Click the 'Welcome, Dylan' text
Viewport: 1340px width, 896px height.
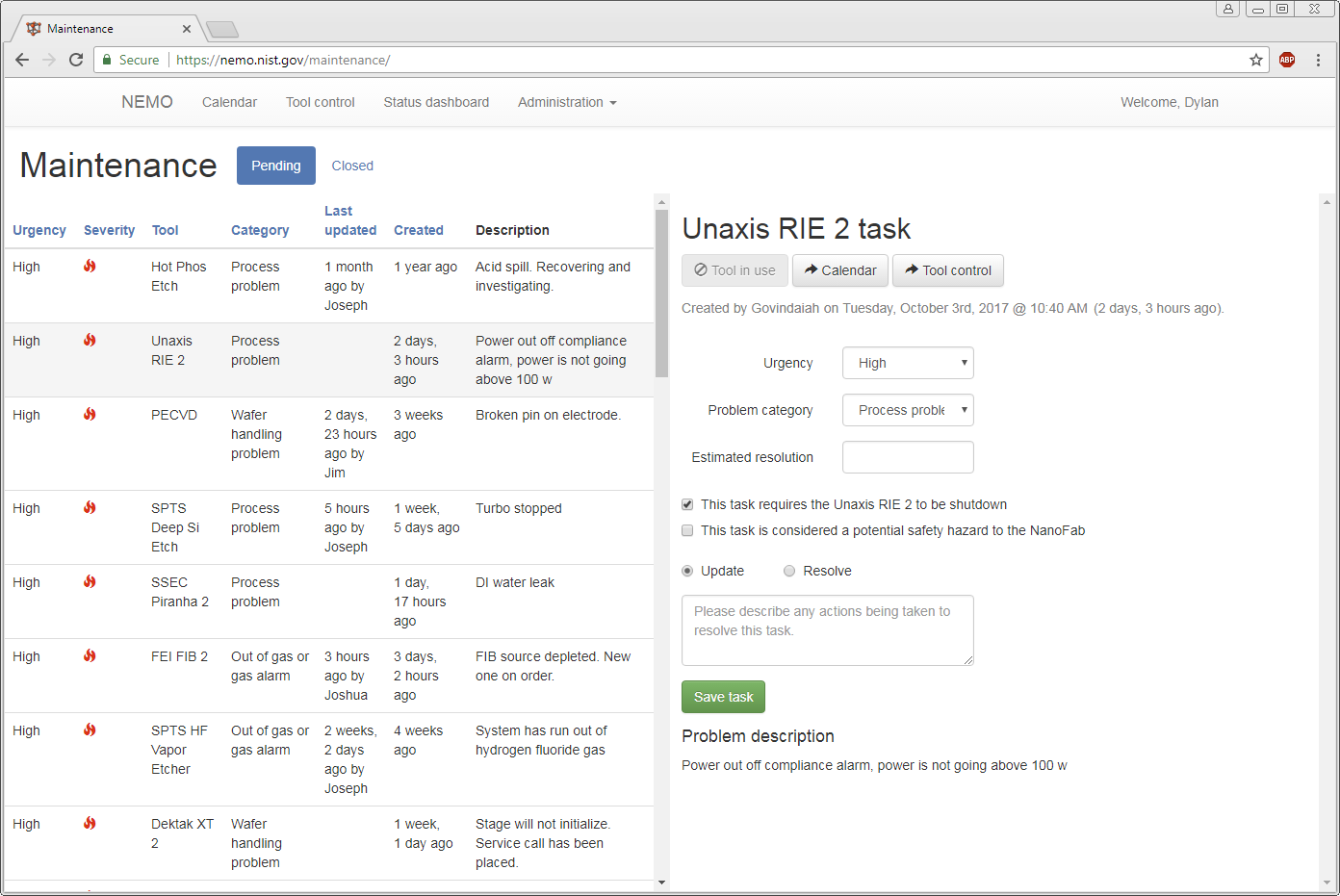click(1170, 102)
